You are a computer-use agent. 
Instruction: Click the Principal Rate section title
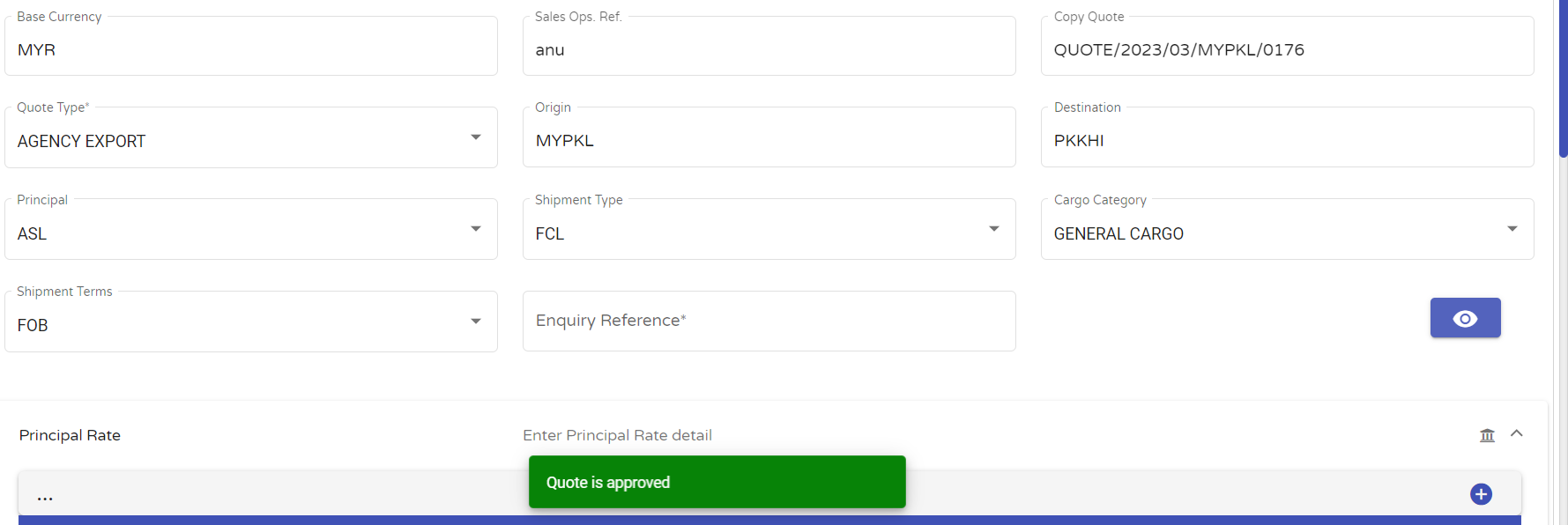pyautogui.click(x=70, y=435)
